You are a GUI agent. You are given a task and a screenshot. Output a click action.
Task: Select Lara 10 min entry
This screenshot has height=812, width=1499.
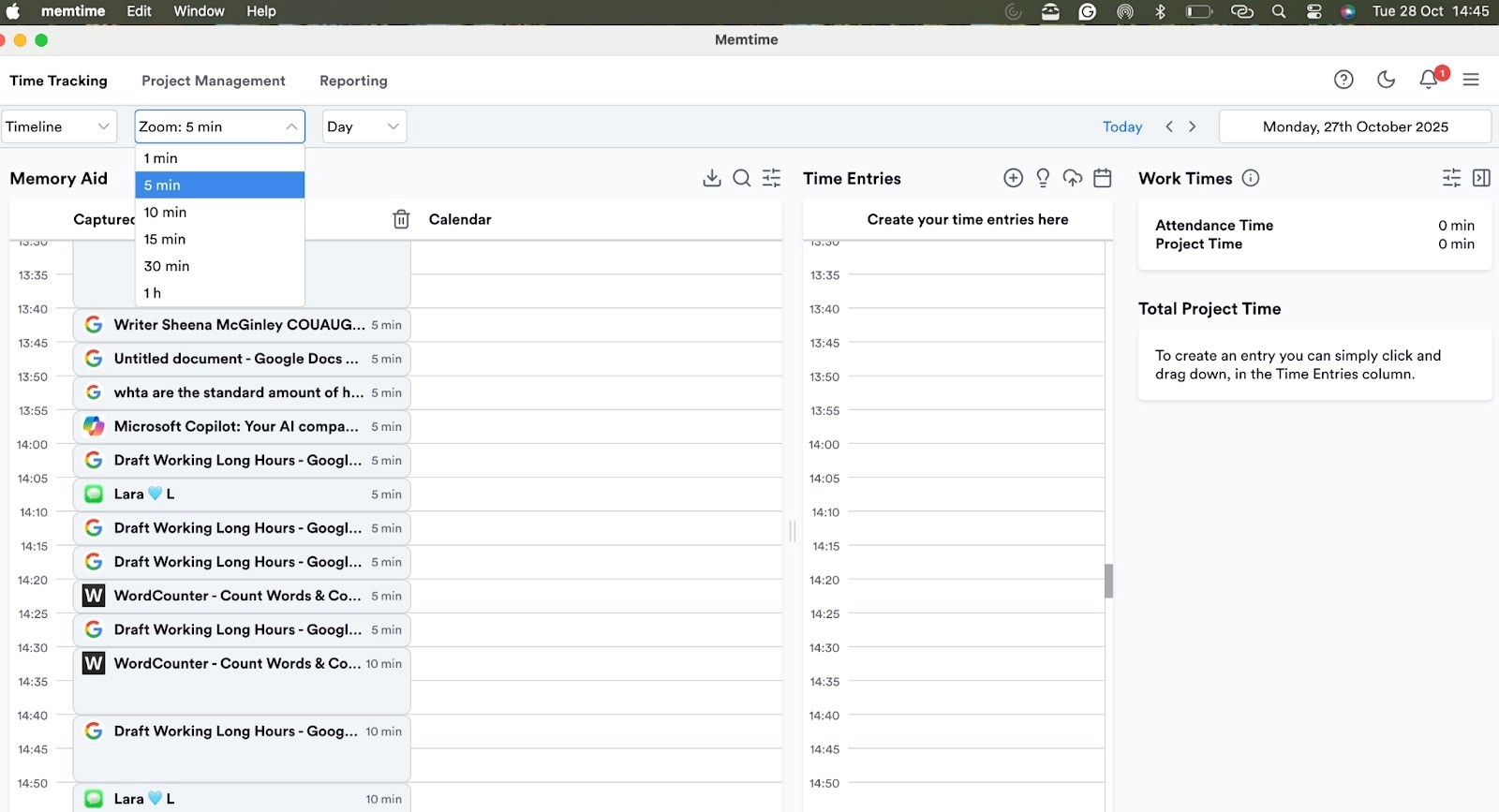(x=242, y=799)
